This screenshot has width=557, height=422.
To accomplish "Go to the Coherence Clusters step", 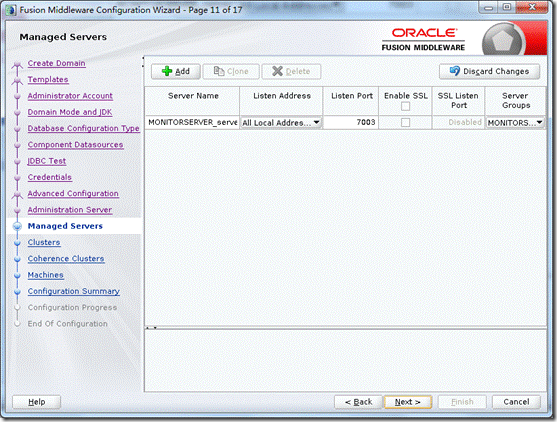I will click(x=66, y=259).
